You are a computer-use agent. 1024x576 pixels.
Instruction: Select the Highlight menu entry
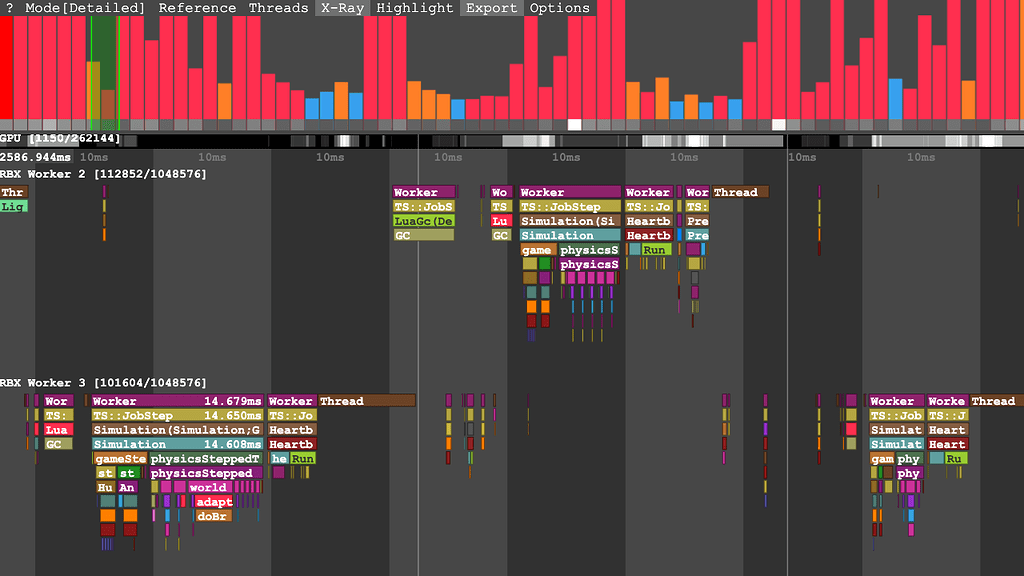click(414, 8)
